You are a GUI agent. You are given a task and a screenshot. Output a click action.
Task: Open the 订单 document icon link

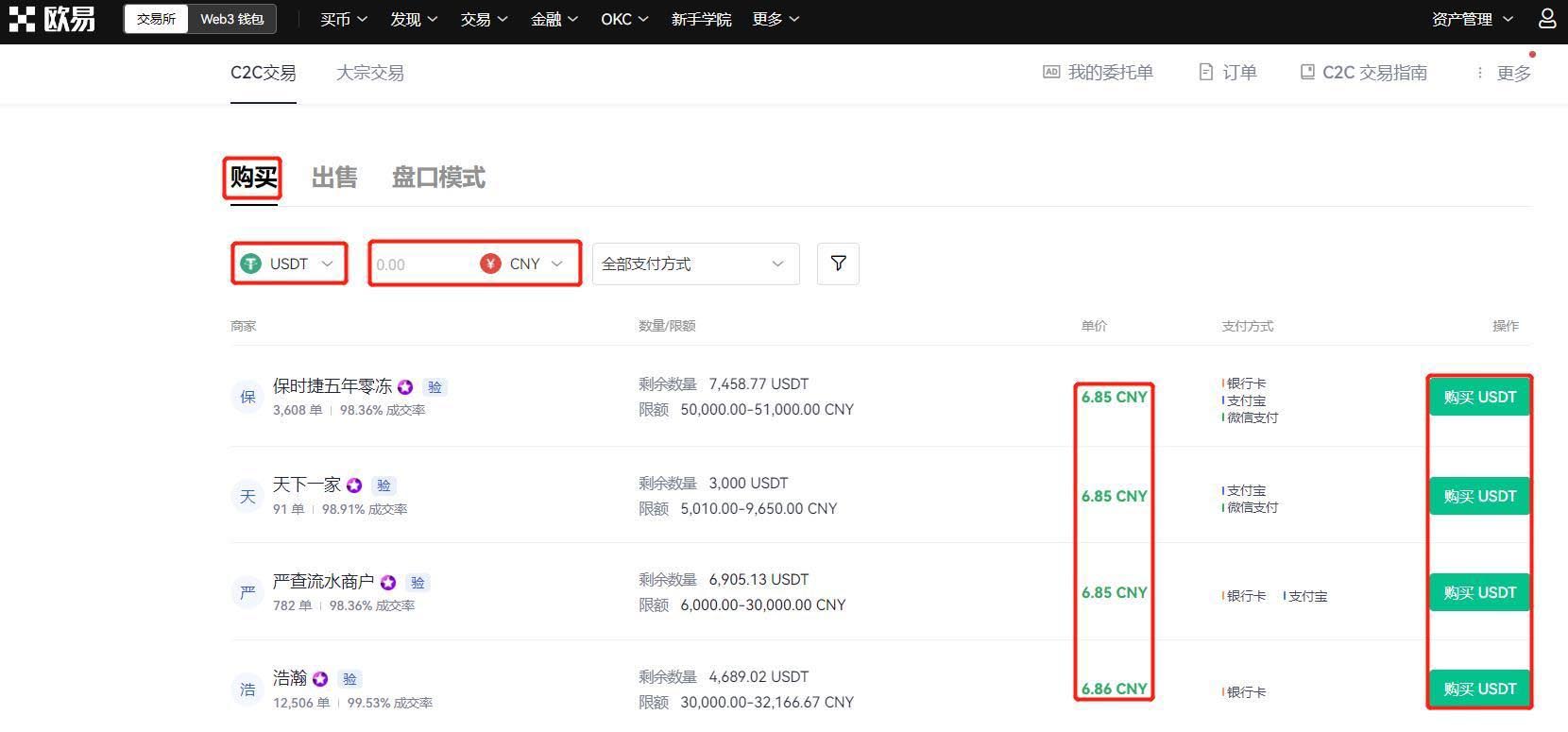[x=1227, y=73]
